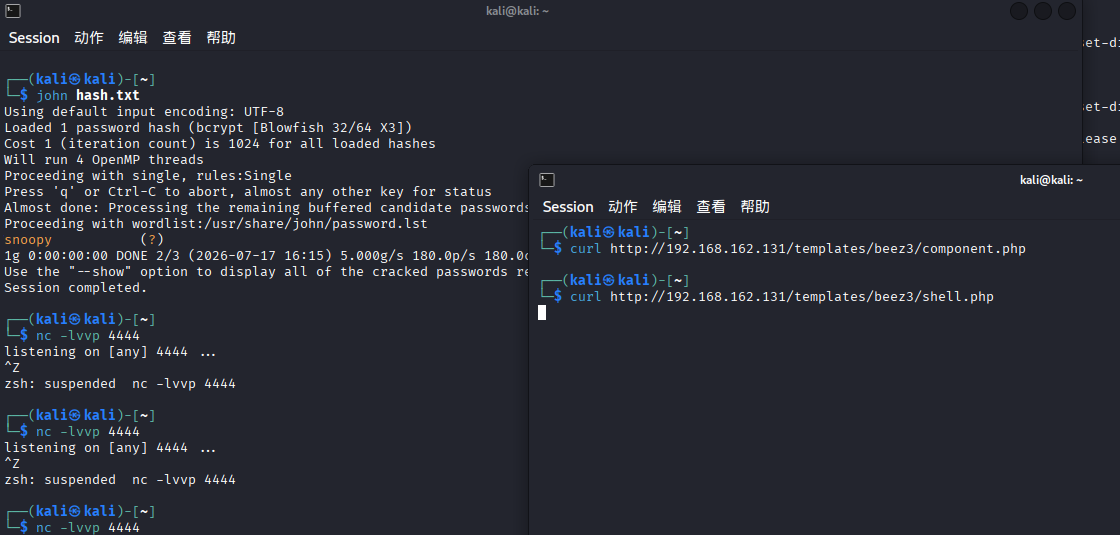This screenshot has height=535, width=1120.
Task: Open Session menu in front terminal window
Action: pos(568,207)
